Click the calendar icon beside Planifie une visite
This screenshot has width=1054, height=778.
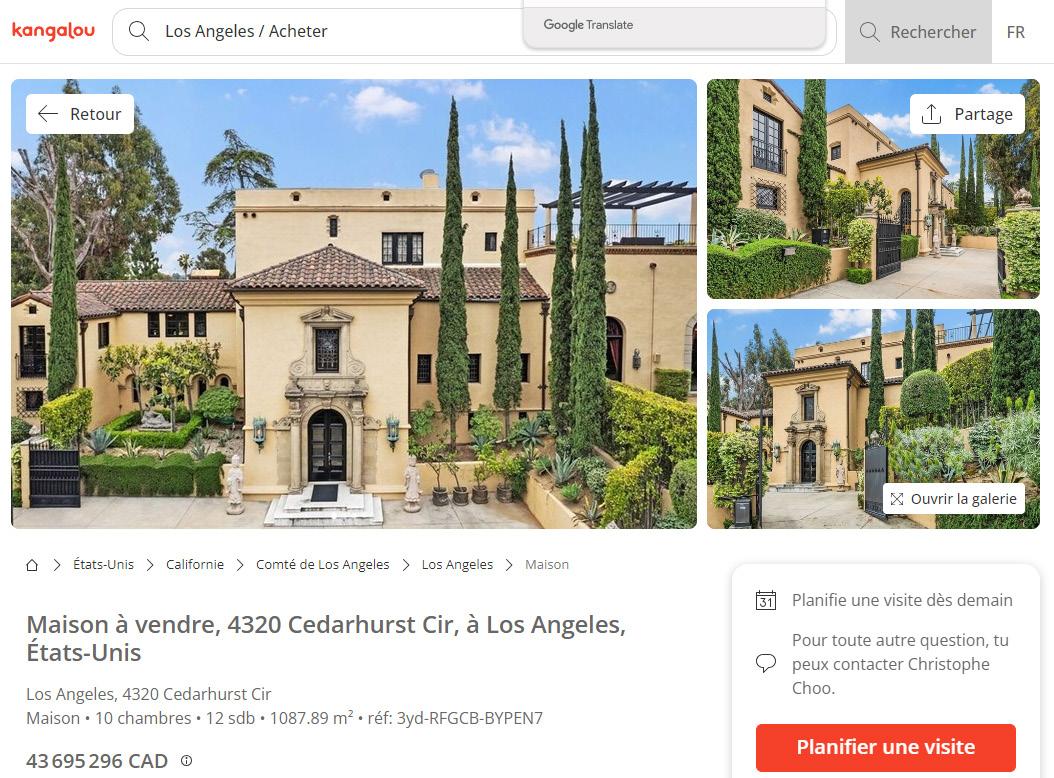pyautogui.click(x=766, y=600)
